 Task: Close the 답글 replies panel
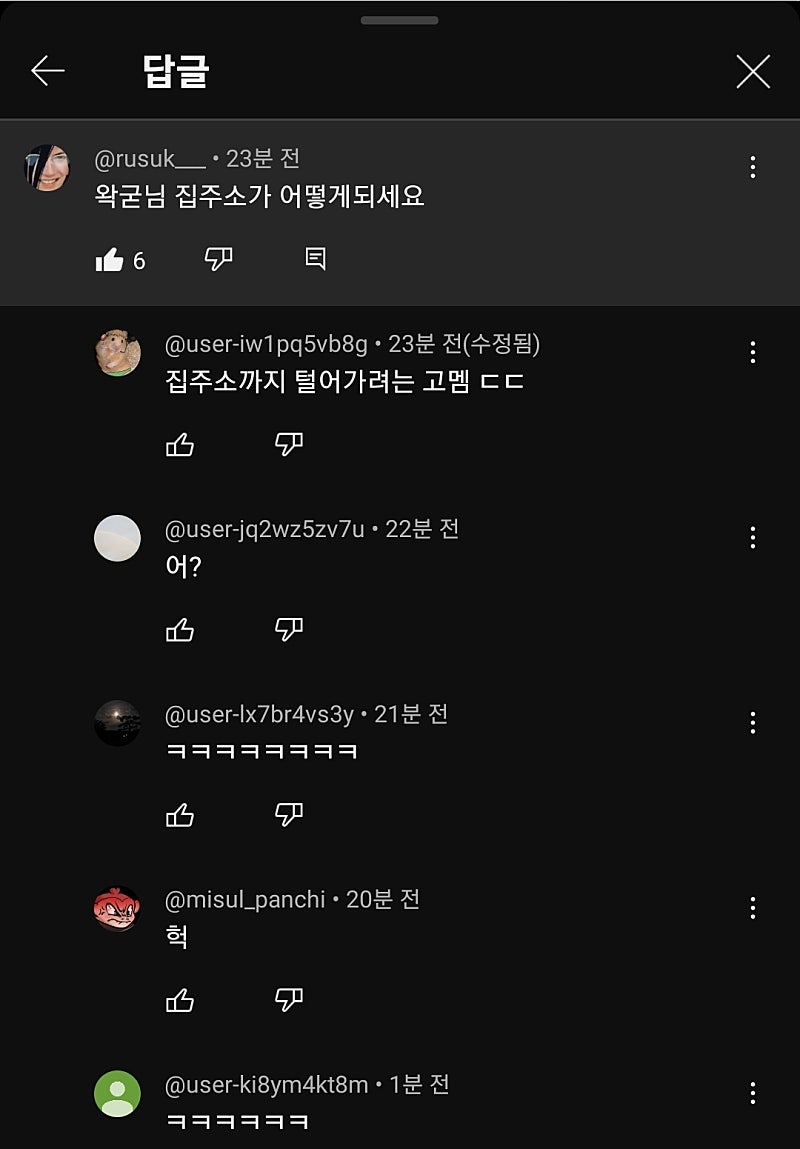point(752,72)
